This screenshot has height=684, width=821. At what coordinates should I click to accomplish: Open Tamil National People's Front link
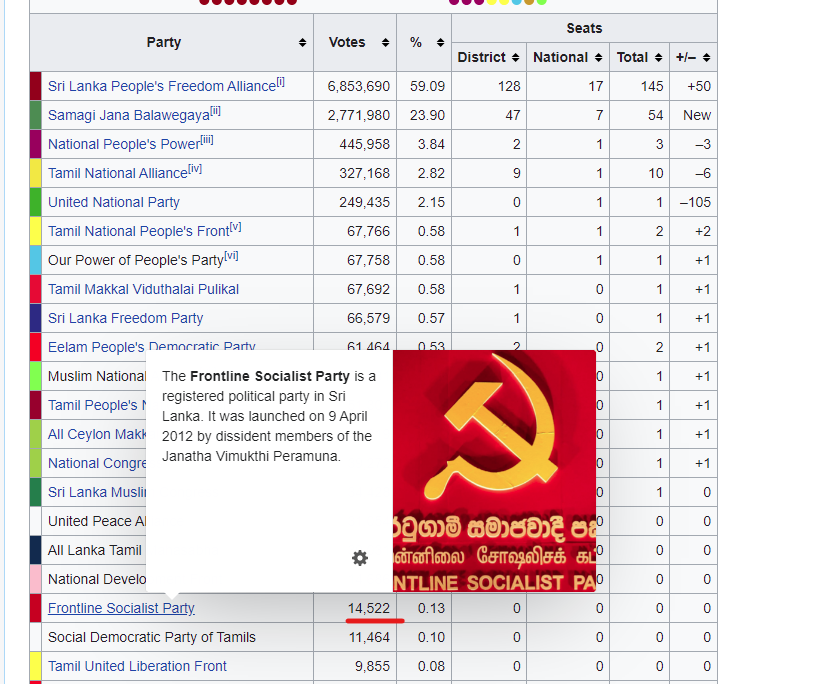point(139,231)
